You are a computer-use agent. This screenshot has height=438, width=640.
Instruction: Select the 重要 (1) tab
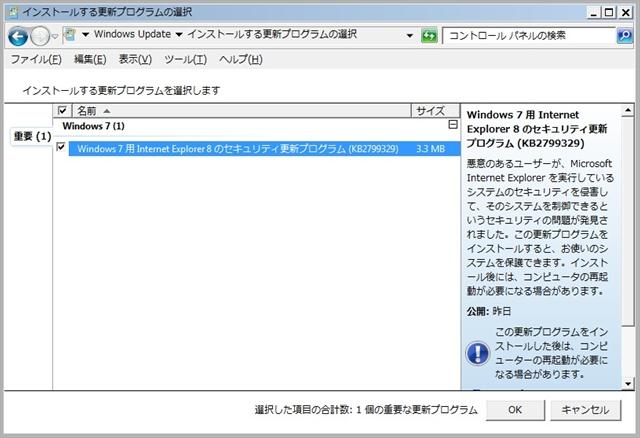tap(32, 136)
